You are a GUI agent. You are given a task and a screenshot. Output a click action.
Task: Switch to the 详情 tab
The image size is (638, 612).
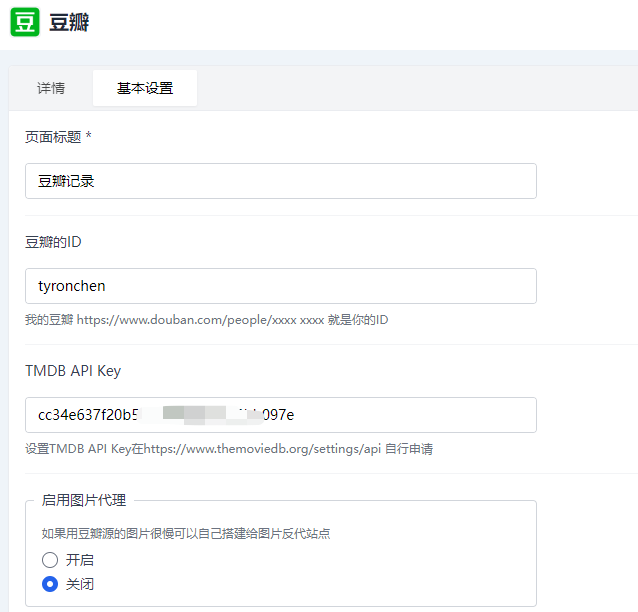click(51, 88)
